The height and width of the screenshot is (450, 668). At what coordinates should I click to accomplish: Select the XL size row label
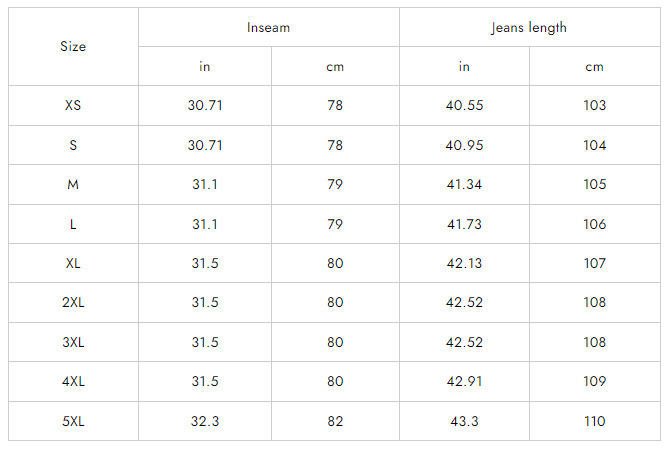(x=73, y=264)
